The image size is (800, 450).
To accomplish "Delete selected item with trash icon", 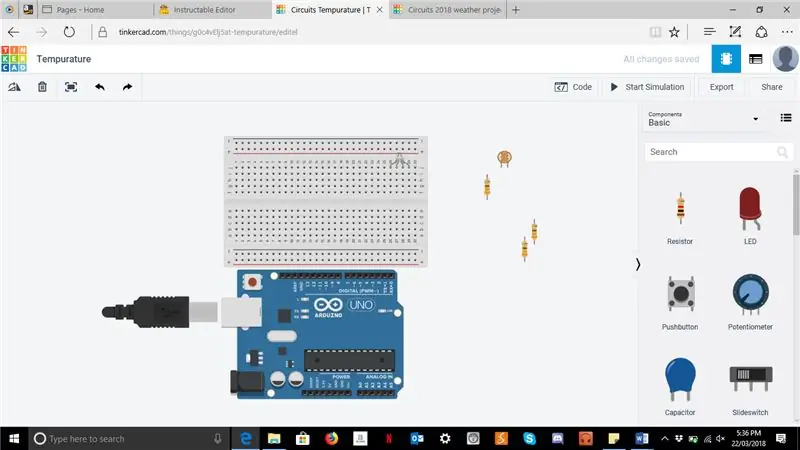I will 42,87.
